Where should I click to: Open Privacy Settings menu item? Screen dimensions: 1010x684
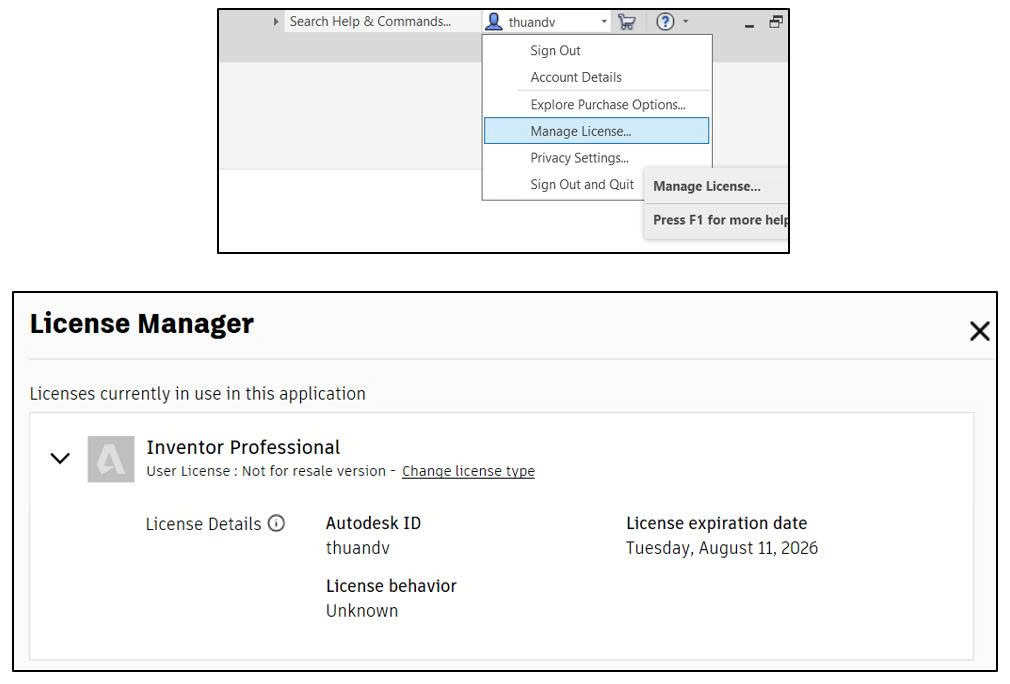[x=596, y=158]
